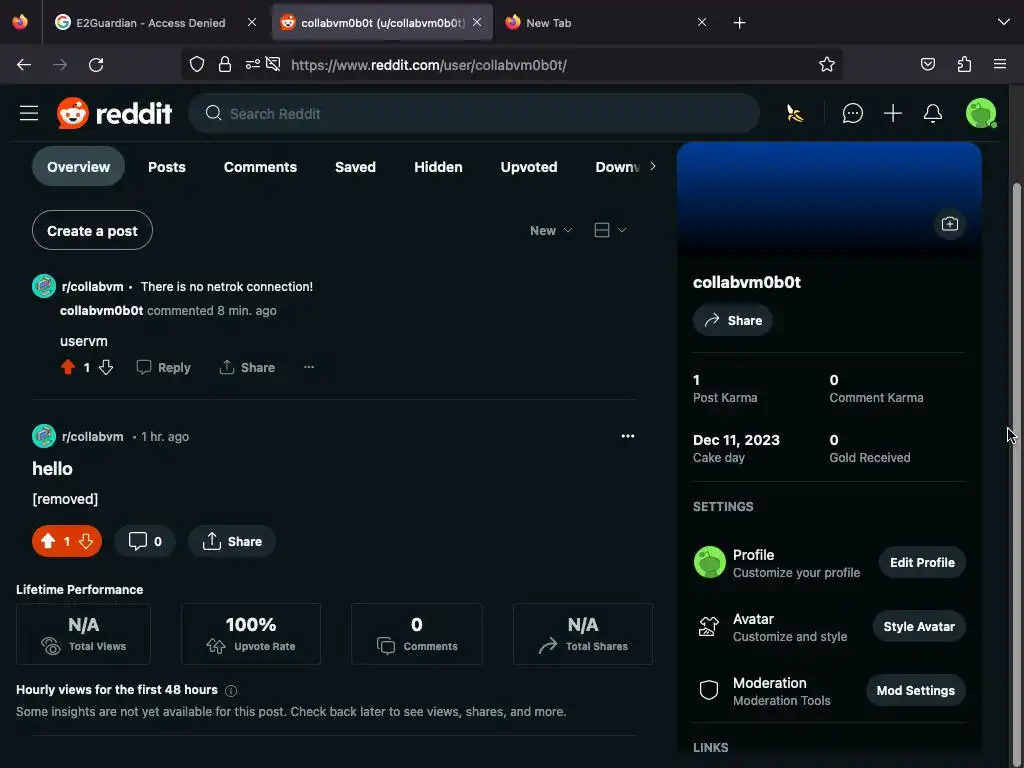The image size is (1024, 768).
Task: Open comments on the hello post
Action: pos(145,541)
